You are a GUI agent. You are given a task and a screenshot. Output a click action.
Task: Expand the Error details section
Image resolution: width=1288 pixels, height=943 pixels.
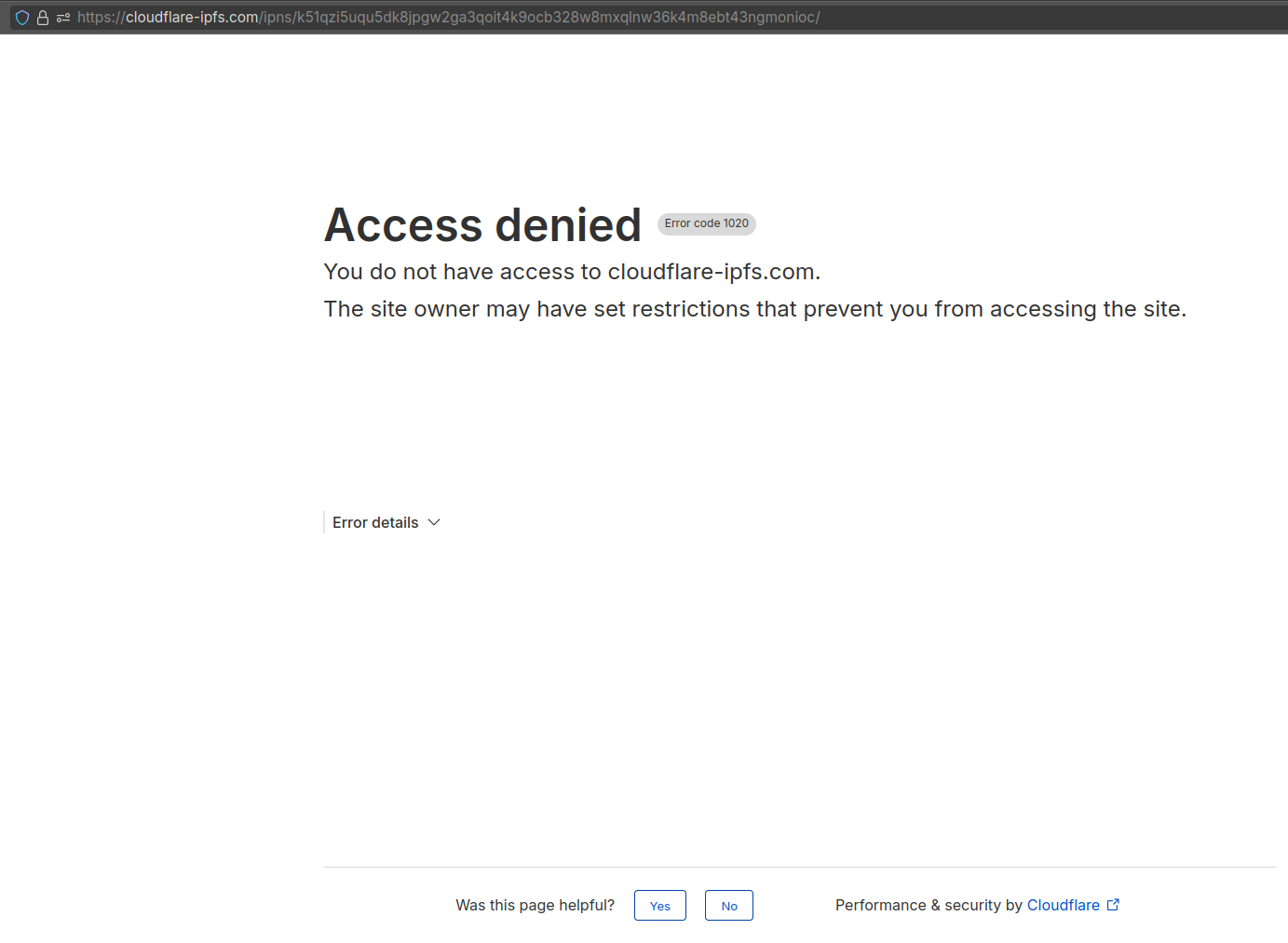(386, 523)
